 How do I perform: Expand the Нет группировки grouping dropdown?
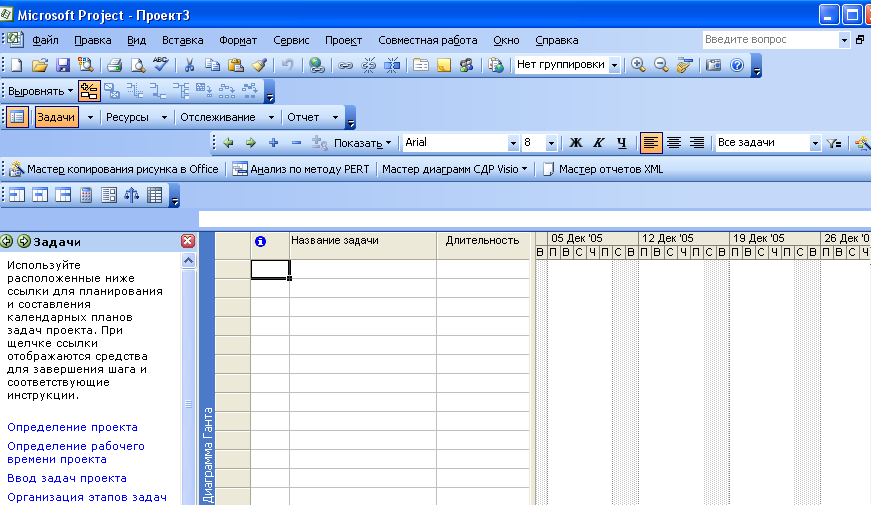(614, 66)
